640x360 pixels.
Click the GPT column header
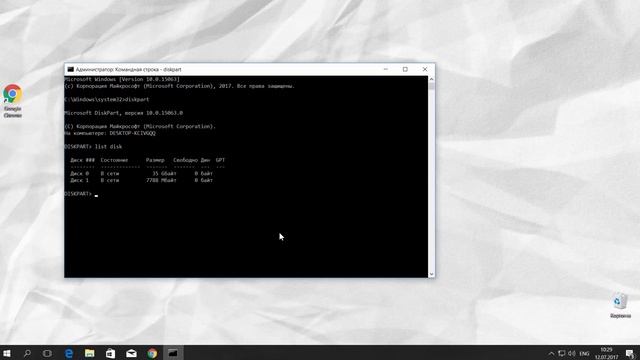tap(220, 160)
